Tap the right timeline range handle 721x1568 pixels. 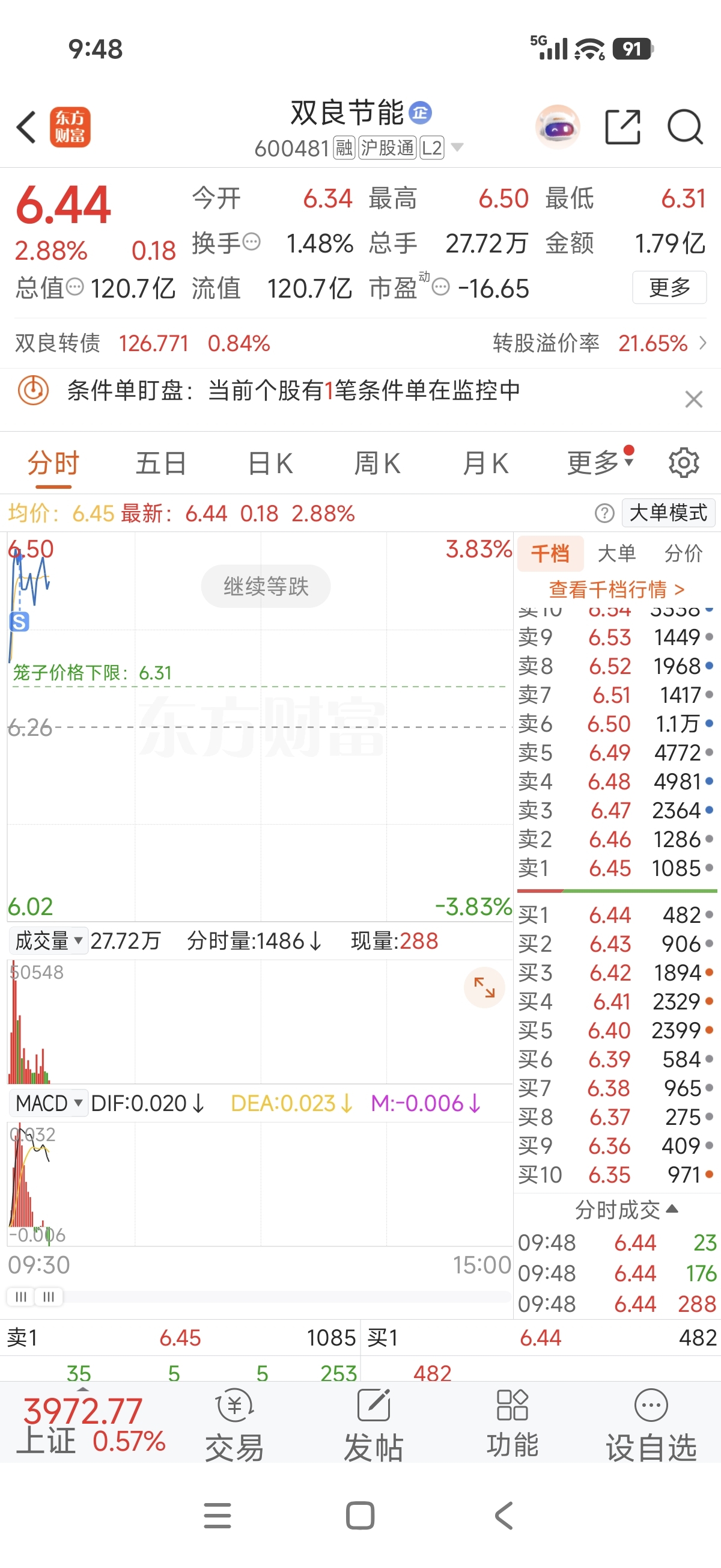click(49, 1296)
